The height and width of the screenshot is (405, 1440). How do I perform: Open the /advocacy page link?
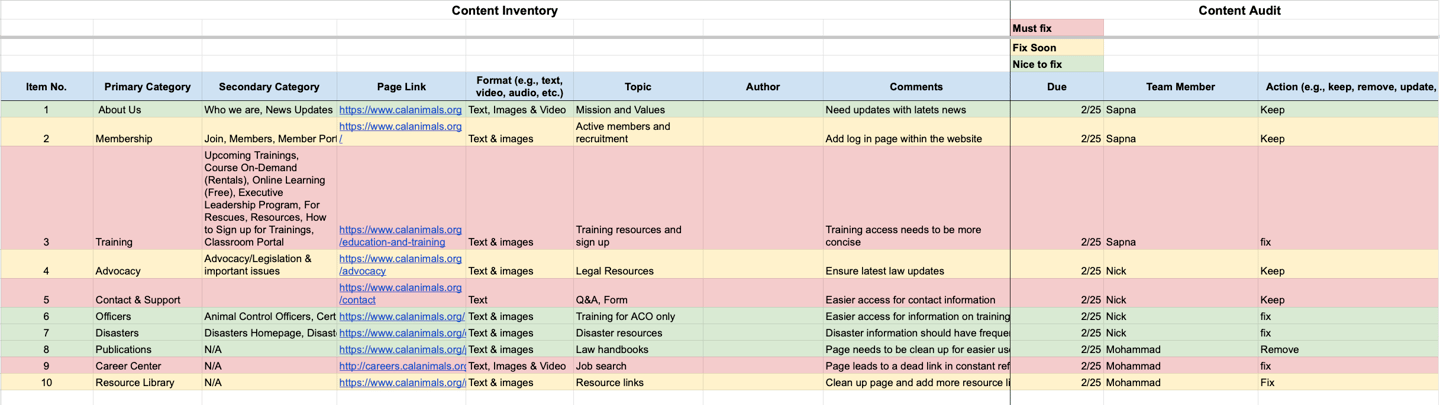click(400, 265)
